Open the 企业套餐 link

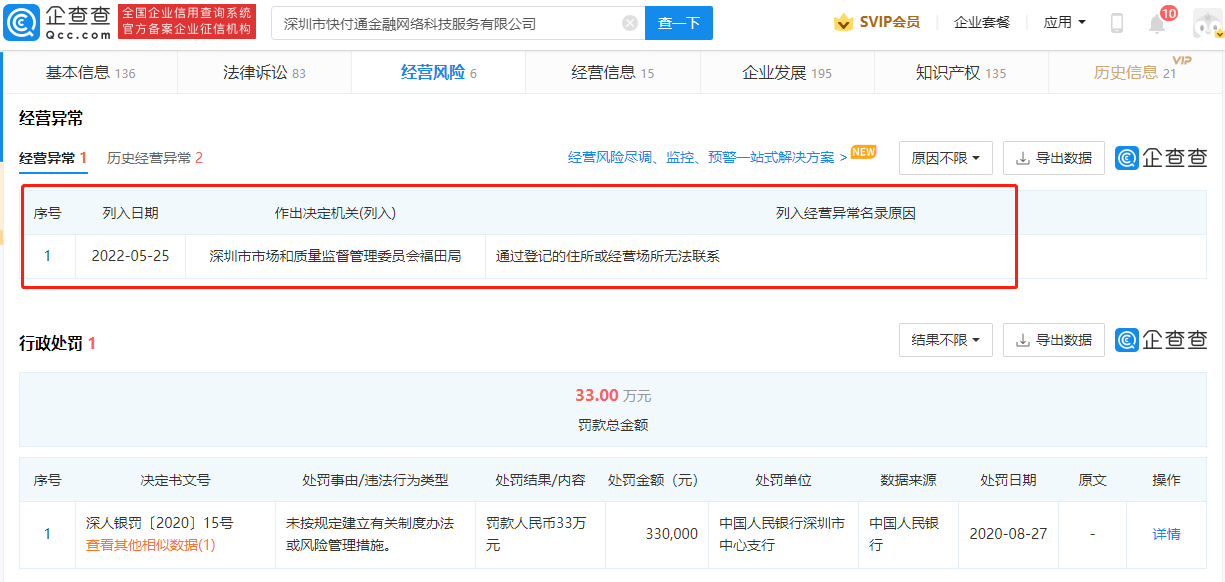pos(982,22)
